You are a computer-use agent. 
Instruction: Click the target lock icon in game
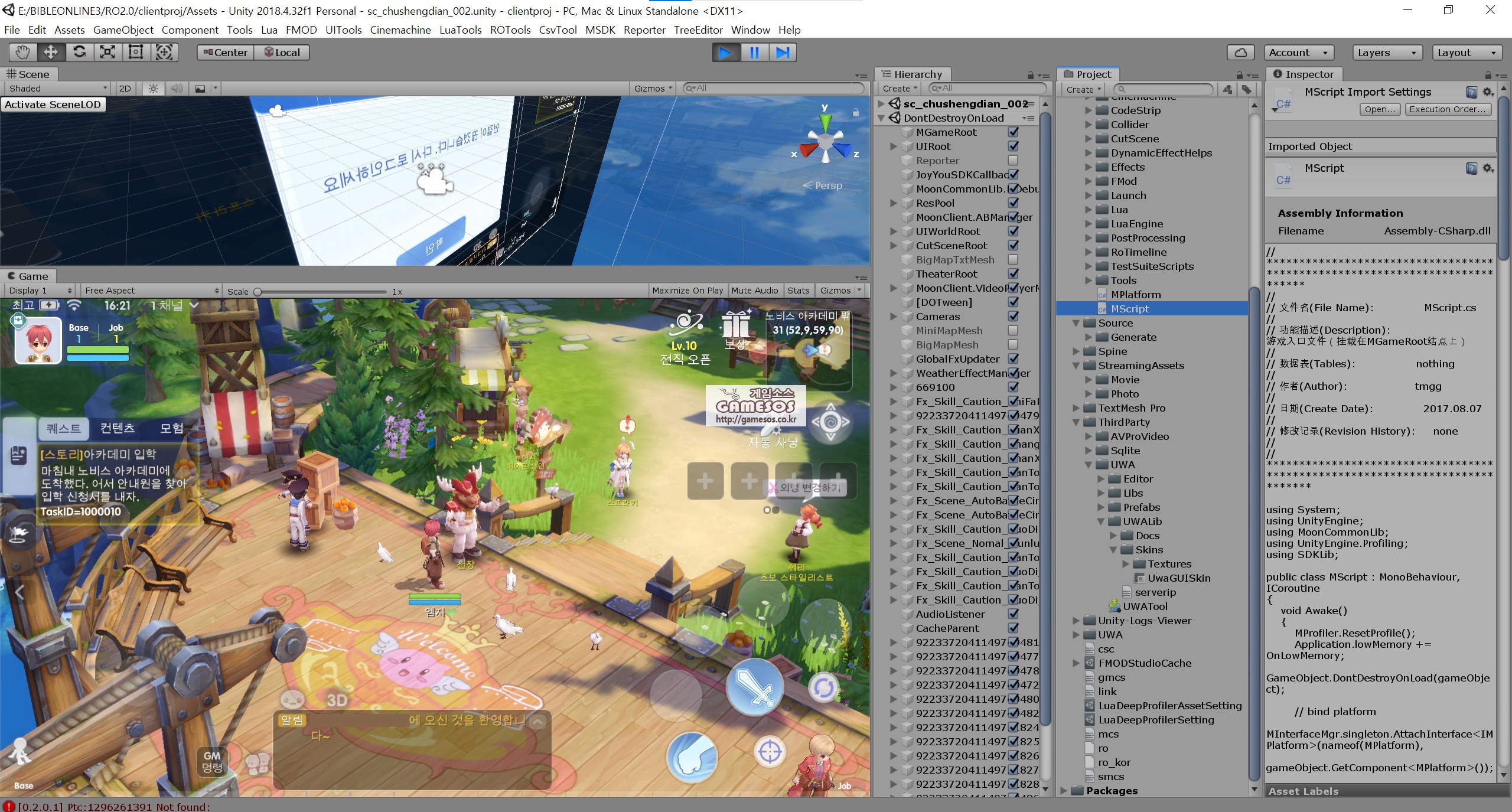pyautogui.click(x=770, y=752)
